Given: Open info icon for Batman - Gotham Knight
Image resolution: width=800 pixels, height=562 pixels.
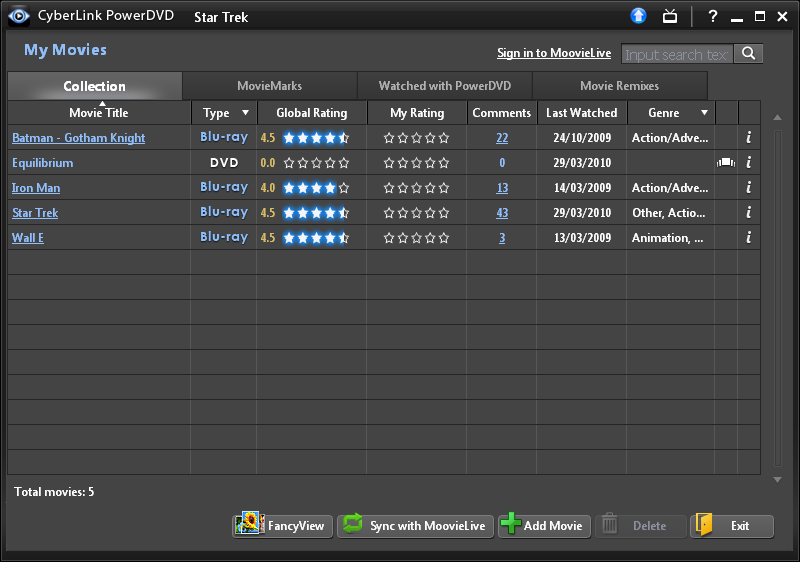Looking at the screenshot, I should point(748,138).
